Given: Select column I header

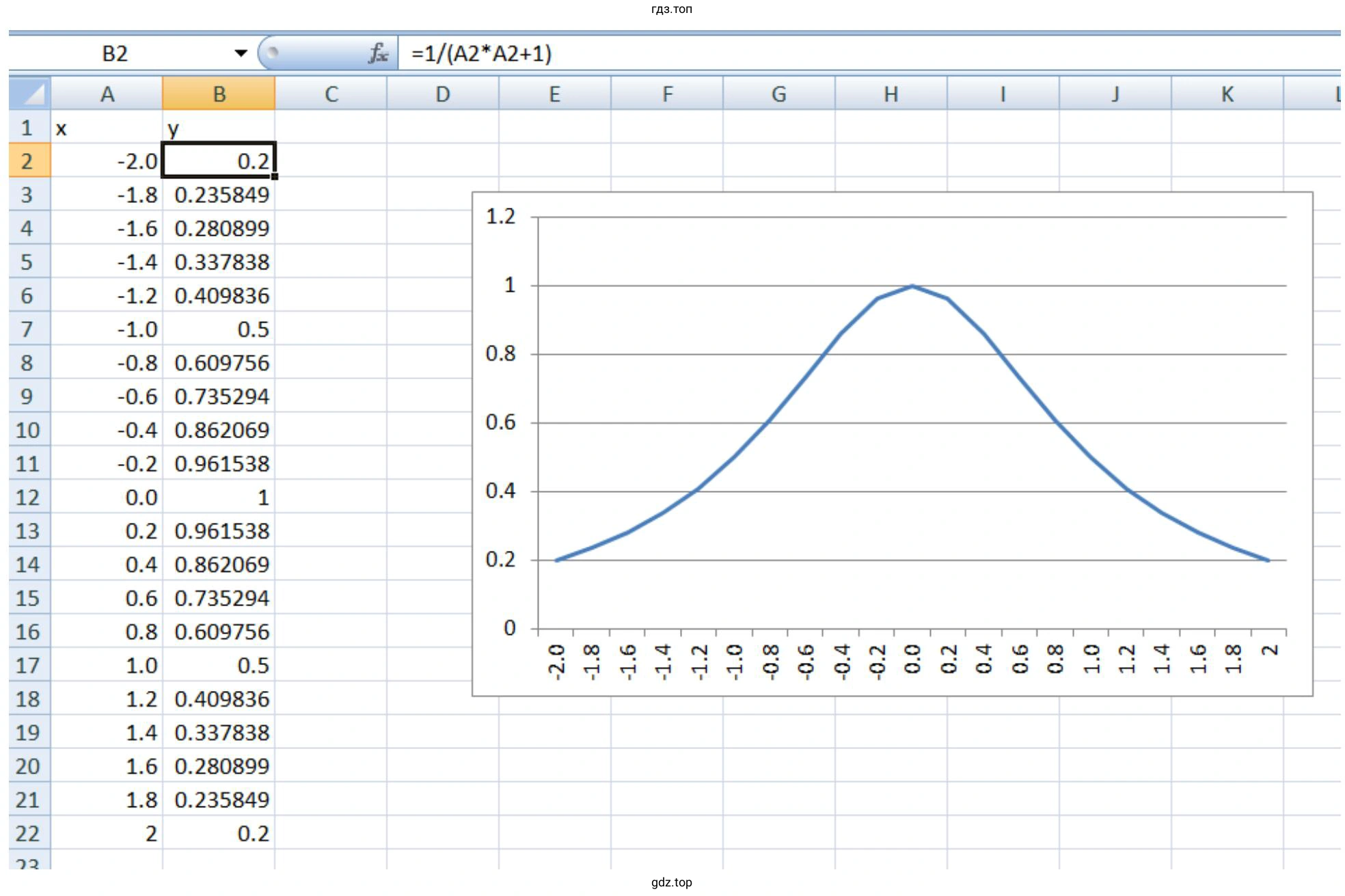Looking at the screenshot, I should [x=1003, y=94].
